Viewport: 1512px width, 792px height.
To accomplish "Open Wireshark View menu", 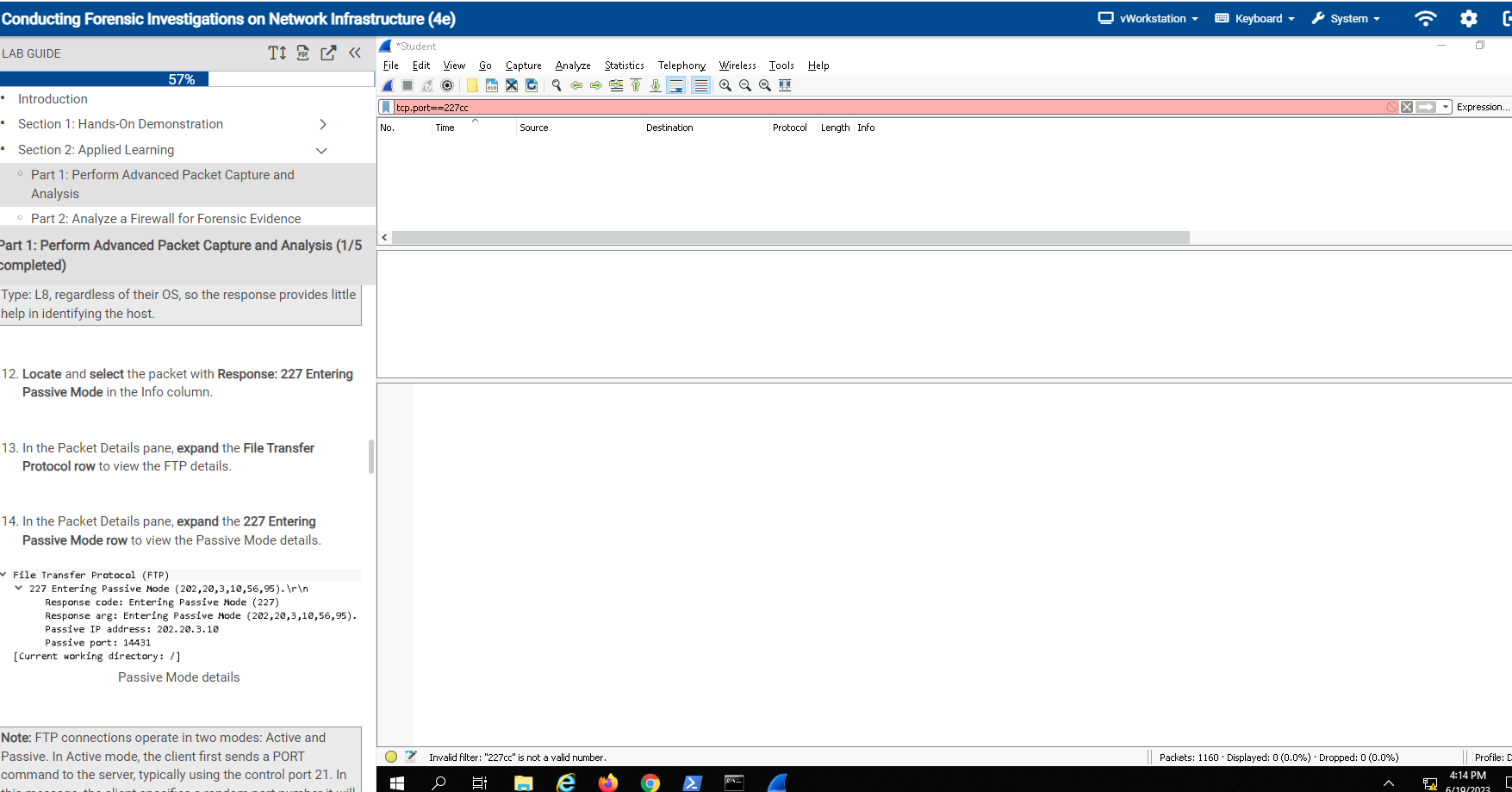I will pos(454,65).
